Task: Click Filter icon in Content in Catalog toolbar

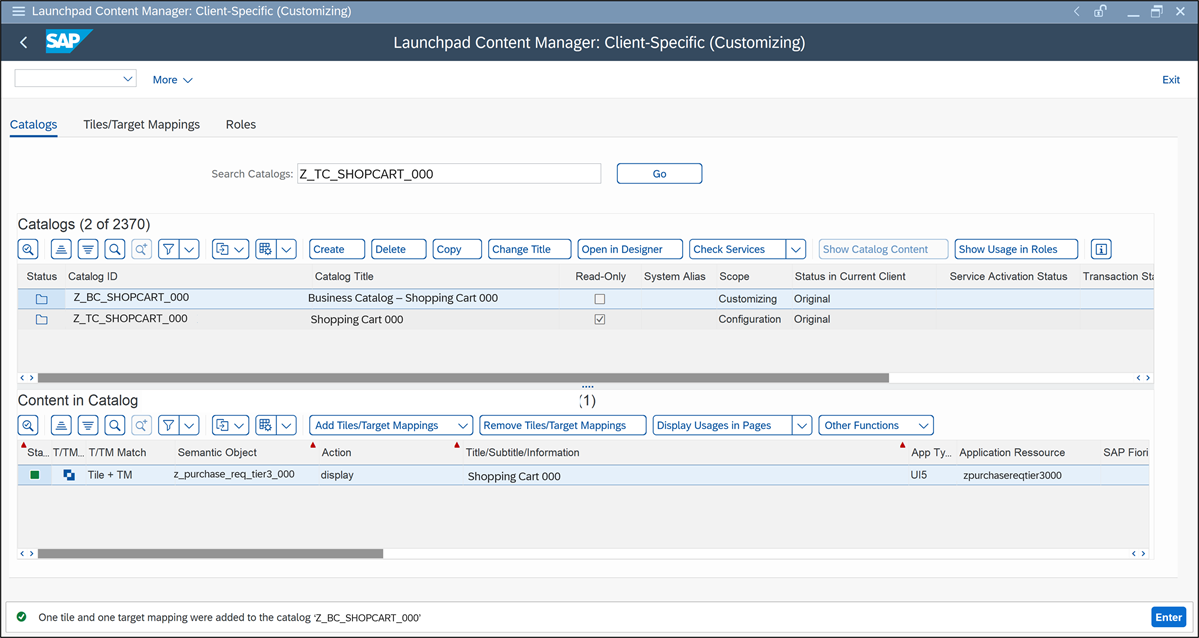Action: click(x=169, y=425)
